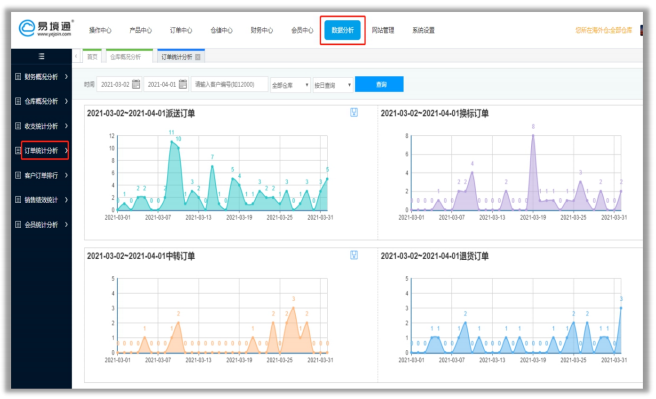Click the 中转订单 chart title
Image resolution: width=656 pixels, height=399 pixels.
[x=141, y=256]
